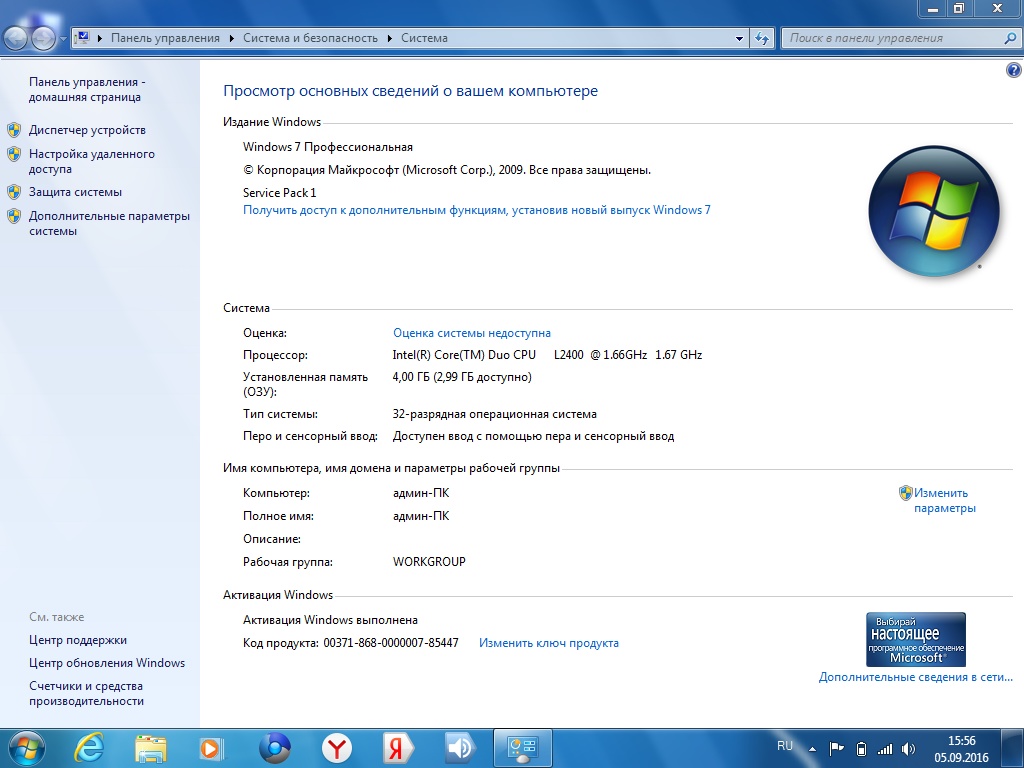Launch Windows Media Player from the taskbar
The width and height of the screenshot is (1024, 768).
(212, 748)
